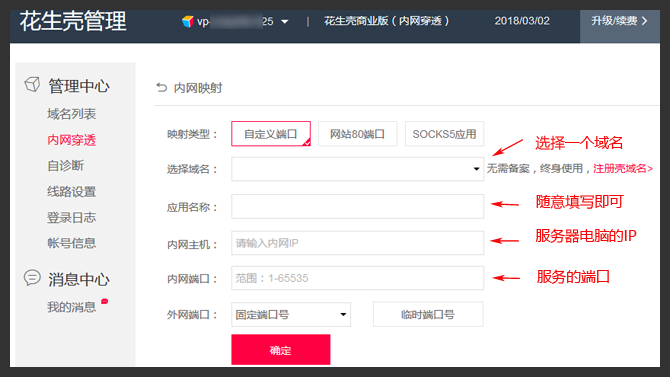
Task: Click the 应用名称 input field
Action: click(x=358, y=206)
